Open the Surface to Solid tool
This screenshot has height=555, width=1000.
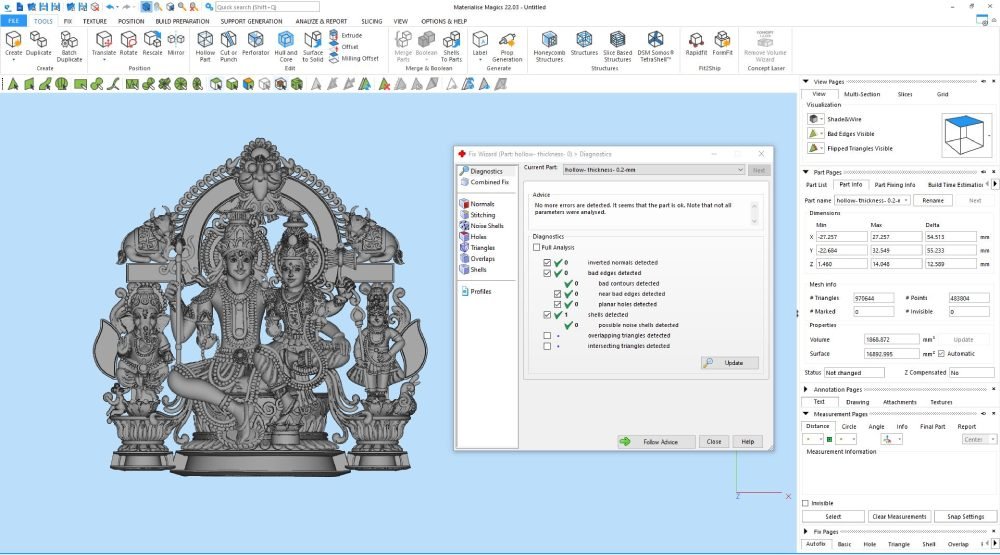click(312, 47)
